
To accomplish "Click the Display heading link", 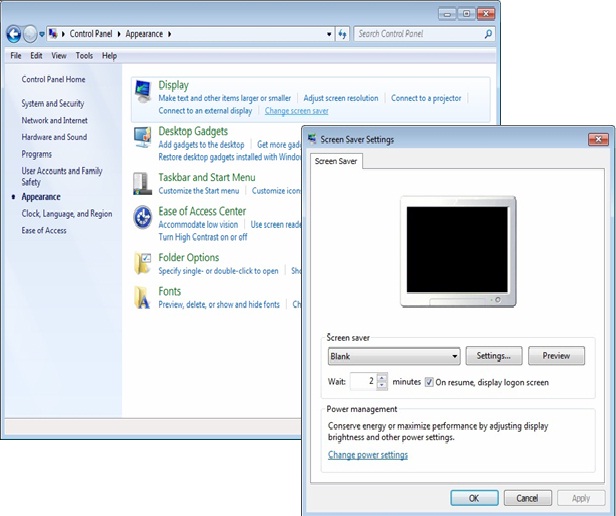I will [x=174, y=85].
